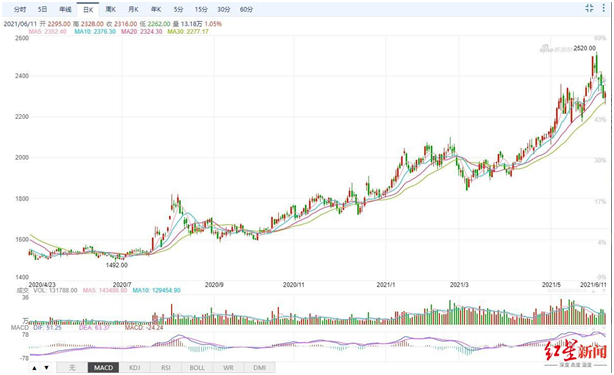The image size is (614, 375).
Task: Click the 2021/5 axis date label
Action: pyautogui.click(x=551, y=285)
